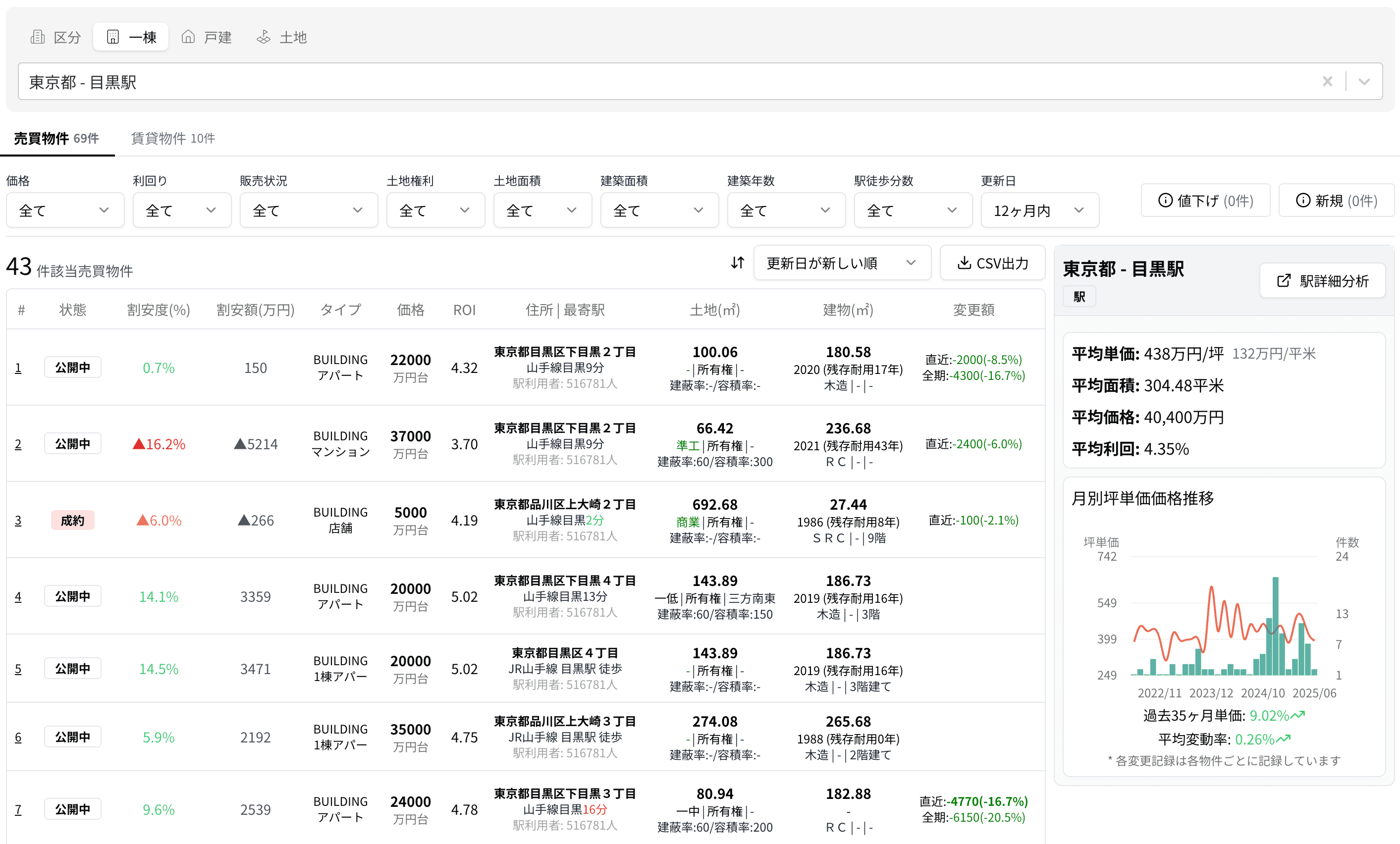Click the 平均単価: 438万円/坪 statistic
This screenshot has width=1400, height=844.
tap(1148, 354)
